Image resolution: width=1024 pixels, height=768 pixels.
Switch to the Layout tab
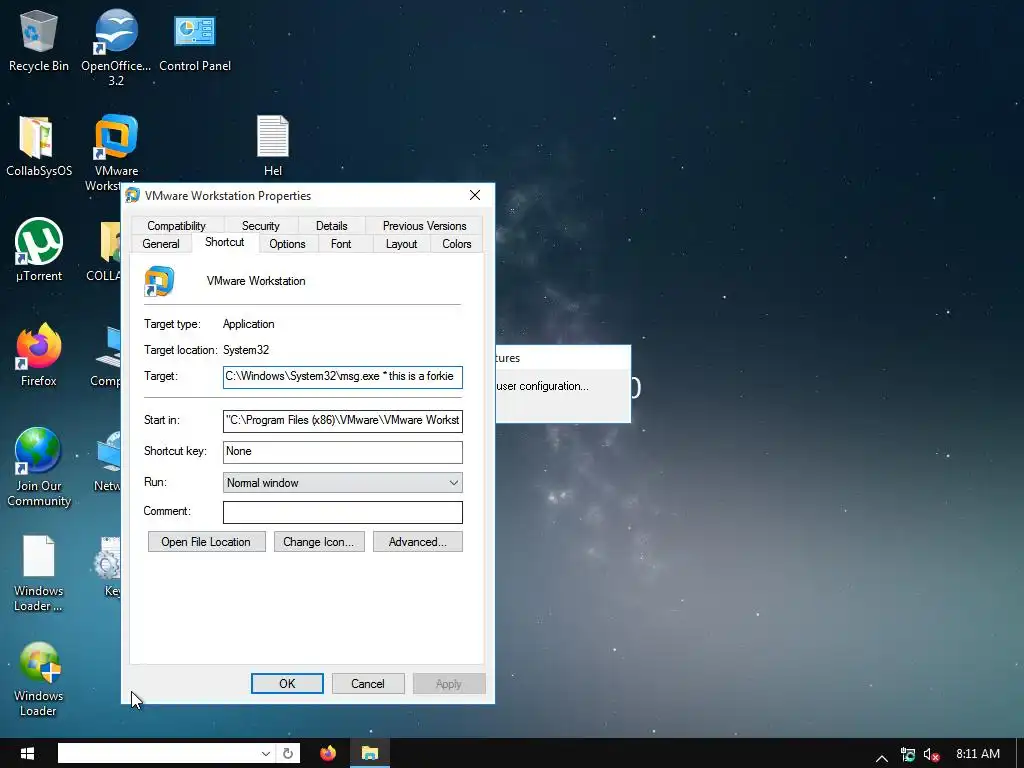(x=401, y=244)
